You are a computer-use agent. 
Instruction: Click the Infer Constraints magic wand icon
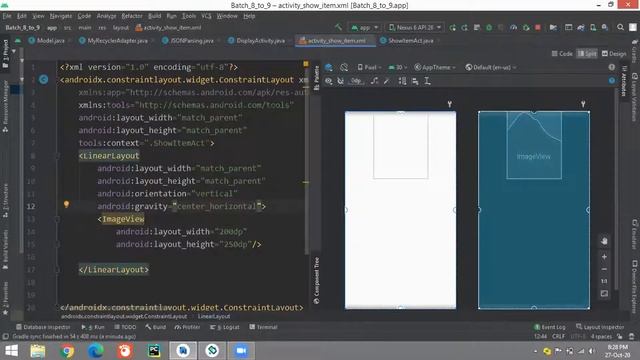(x=387, y=81)
